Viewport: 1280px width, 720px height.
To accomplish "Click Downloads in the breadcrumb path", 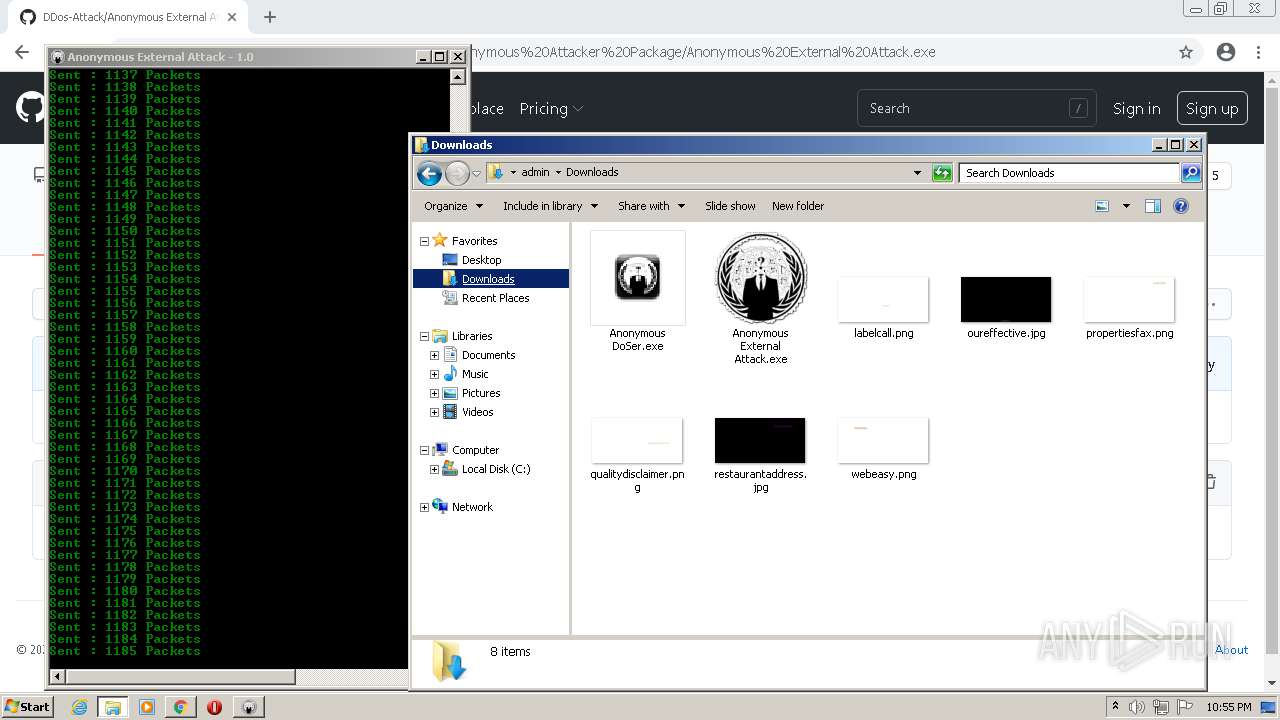I will tap(592, 172).
